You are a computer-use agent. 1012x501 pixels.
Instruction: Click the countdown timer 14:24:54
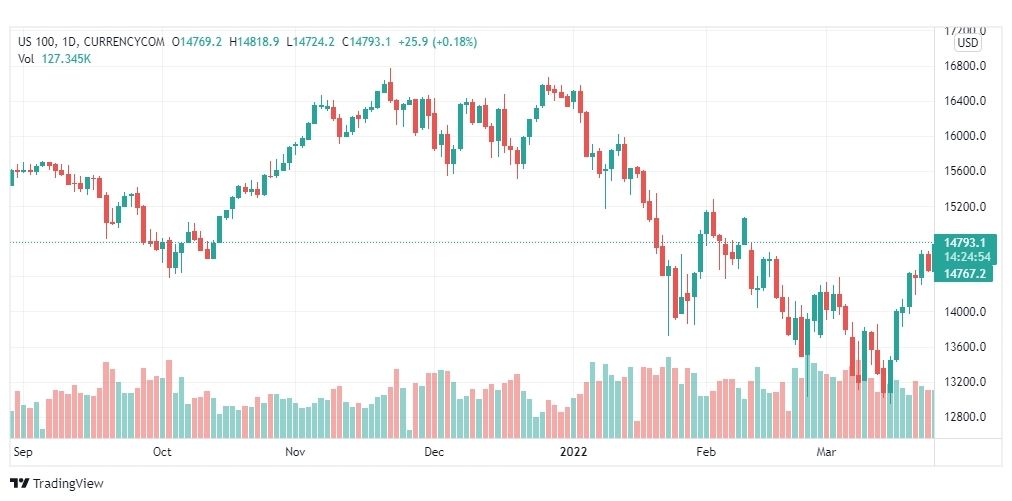[x=967, y=257]
